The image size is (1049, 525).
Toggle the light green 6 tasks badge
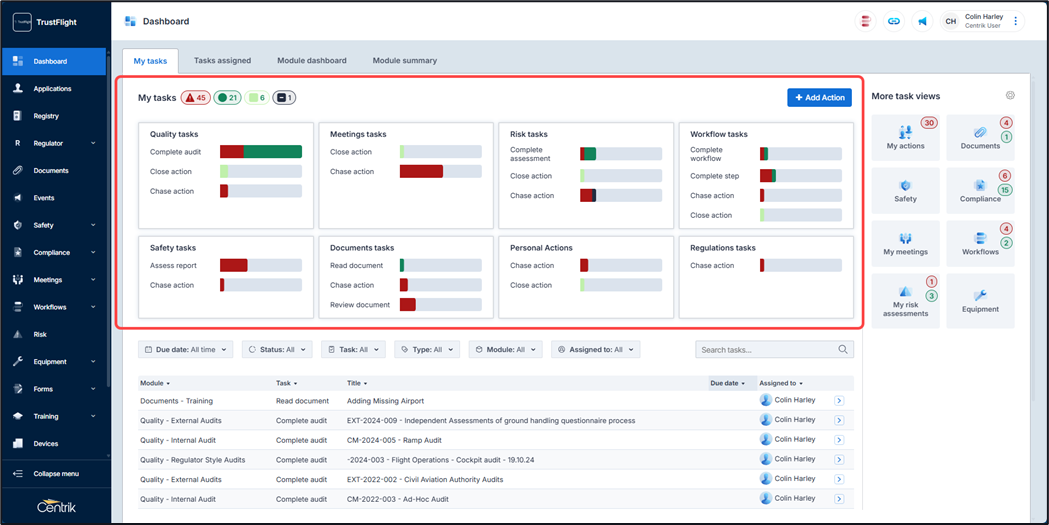tap(257, 98)
